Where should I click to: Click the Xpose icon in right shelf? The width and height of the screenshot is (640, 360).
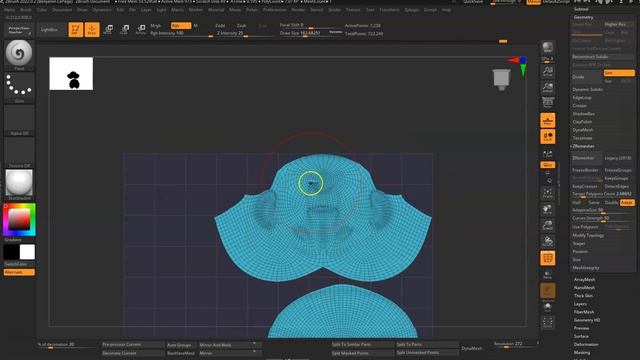point(547,322)
